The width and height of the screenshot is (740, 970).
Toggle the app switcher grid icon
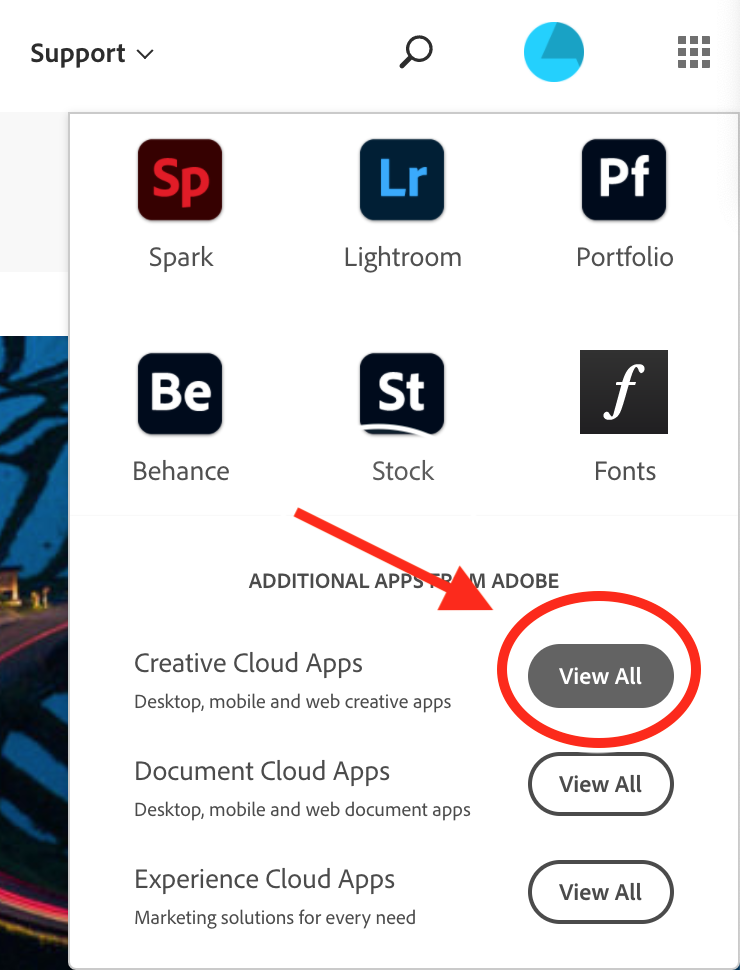[x=694, y=52]
